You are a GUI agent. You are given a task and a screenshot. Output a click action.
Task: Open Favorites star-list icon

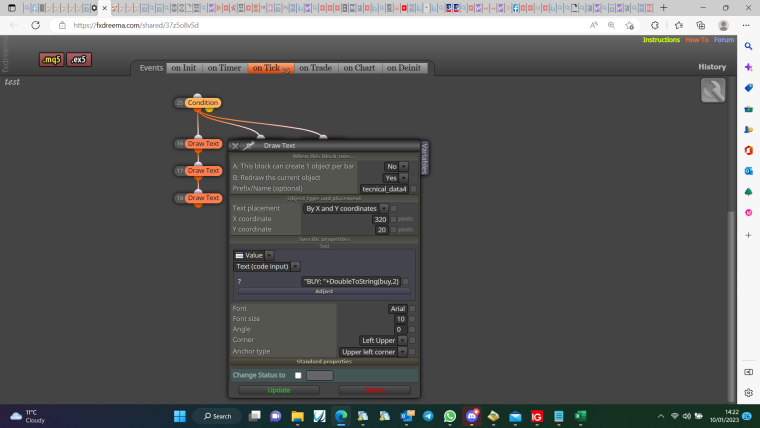point(679,25)
